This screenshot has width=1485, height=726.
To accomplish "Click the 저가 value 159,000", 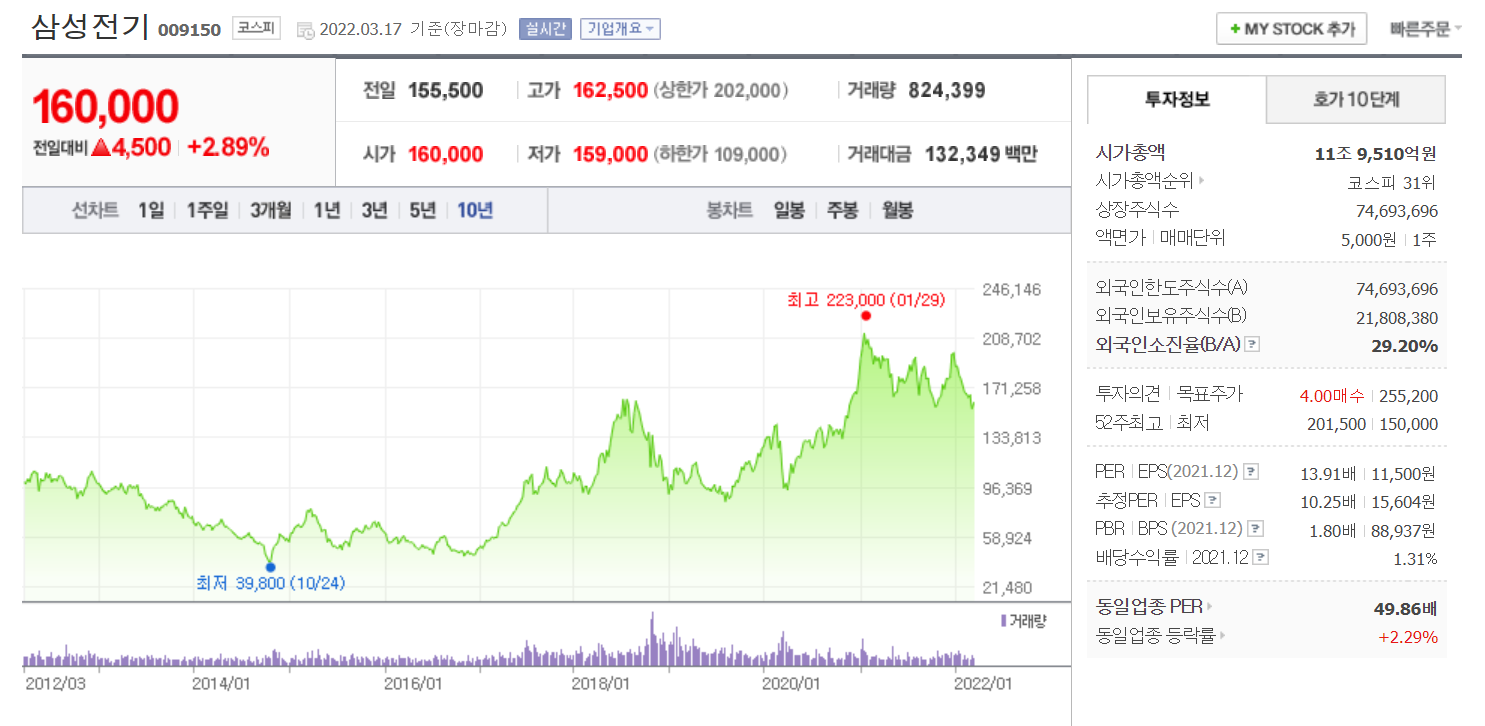I will click(x=610, y=154).
